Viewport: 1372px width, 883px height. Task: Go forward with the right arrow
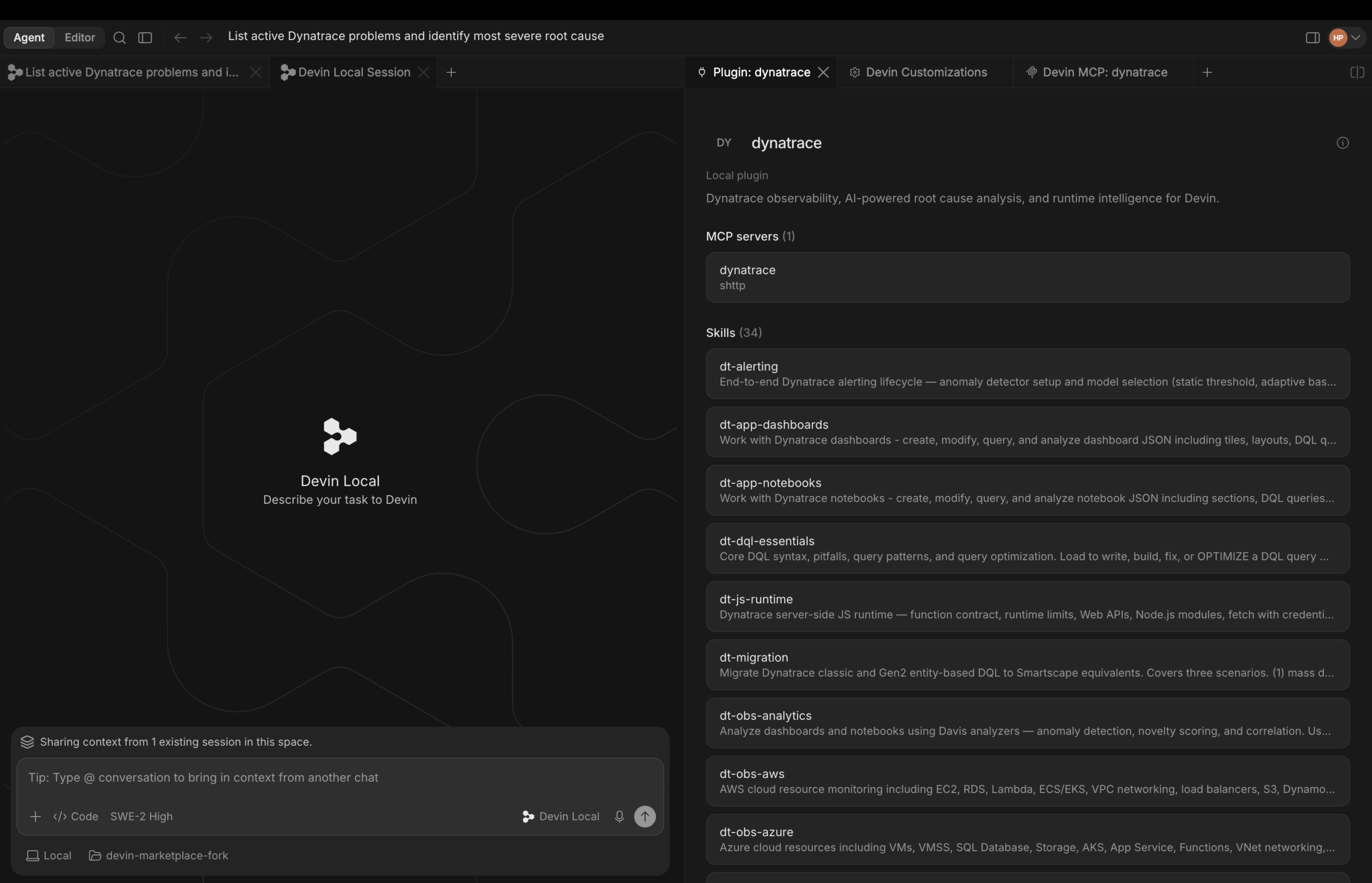pos(206,38)
